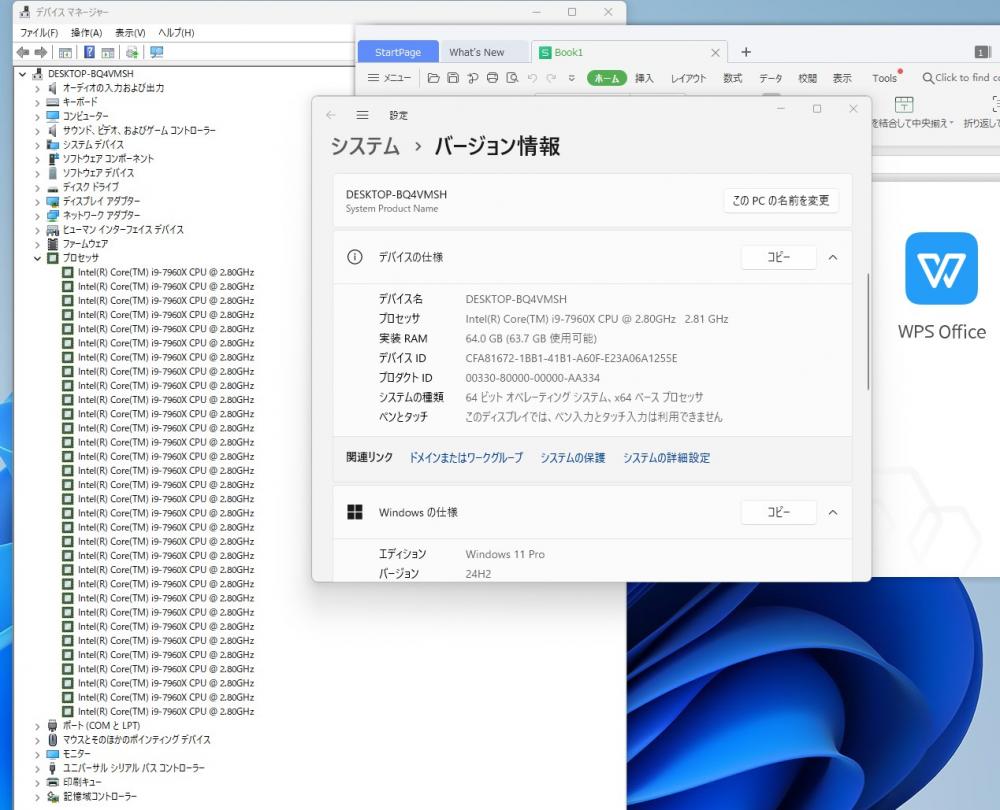Select the 数式 ribbon tab in WPS
Screen dimensions: 1000x810
[x=732, y=78]
